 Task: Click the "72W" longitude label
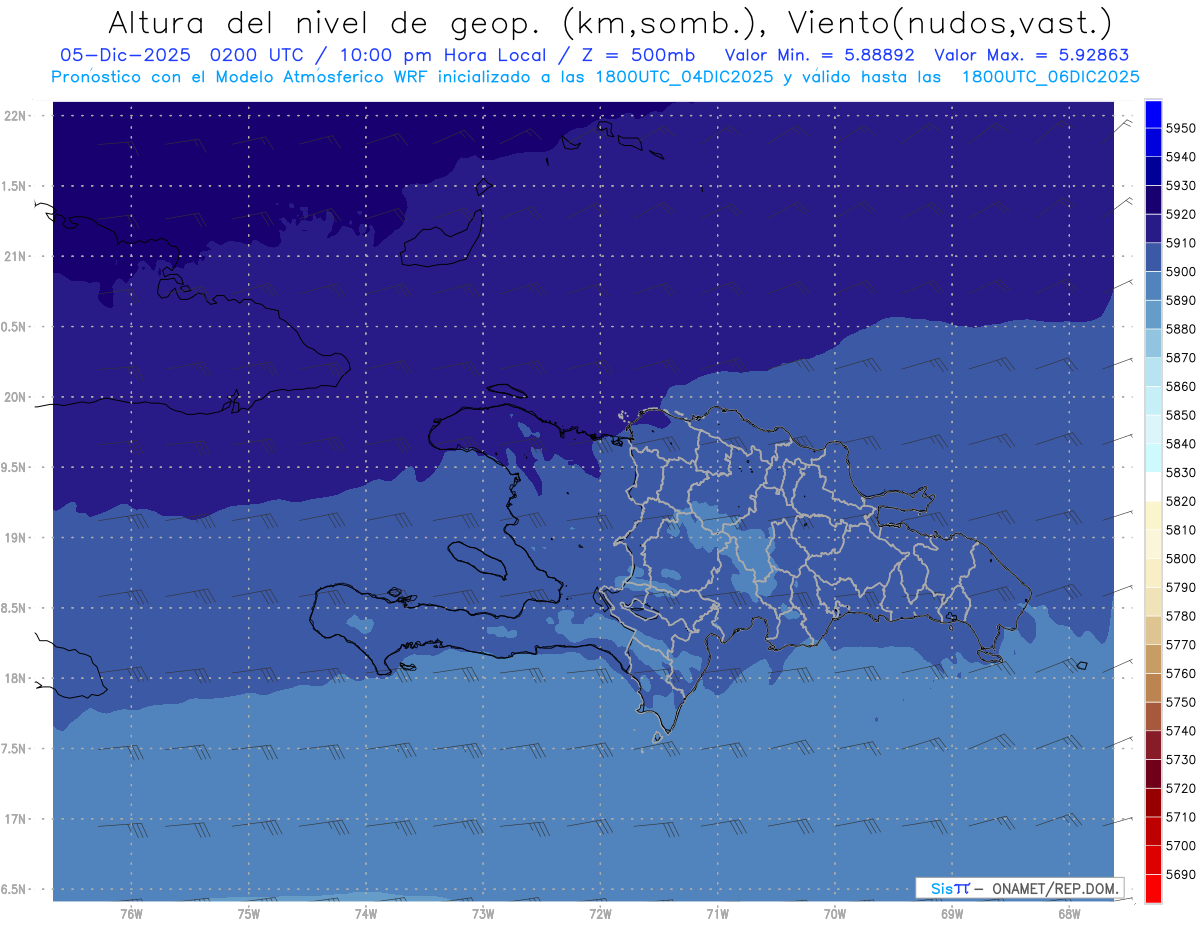[600, 913]
